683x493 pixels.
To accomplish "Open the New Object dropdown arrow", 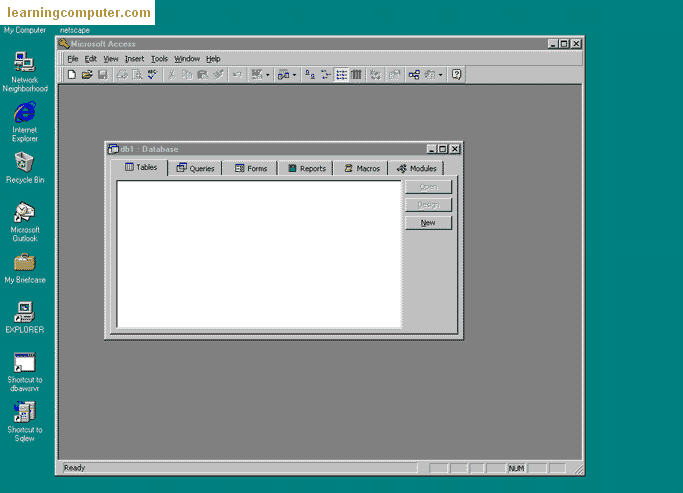I will (440, 75).
